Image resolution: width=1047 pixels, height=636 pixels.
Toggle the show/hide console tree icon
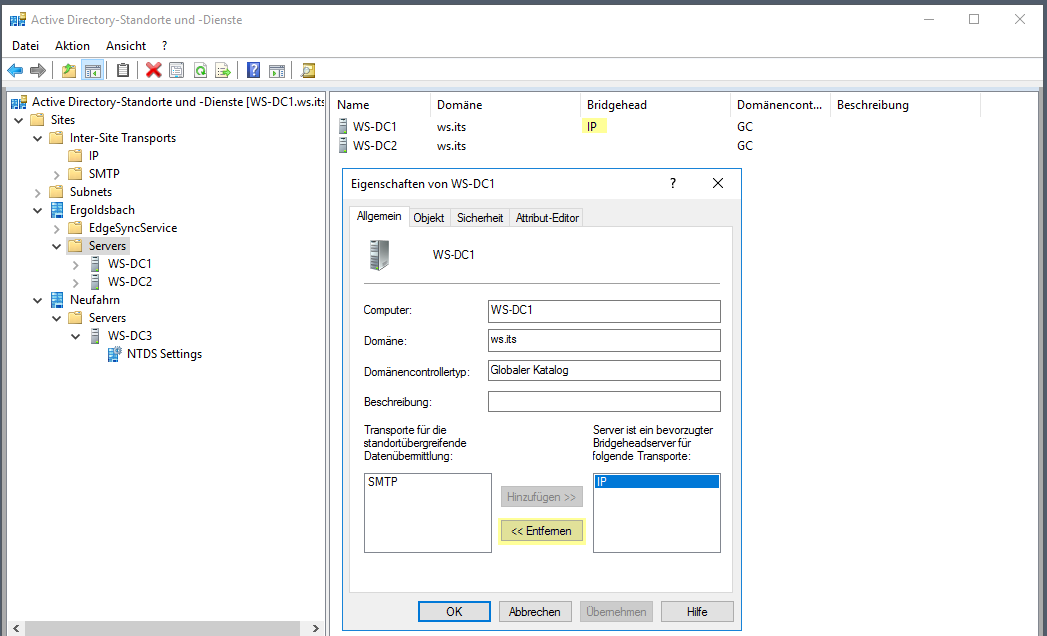click(93, 70)
